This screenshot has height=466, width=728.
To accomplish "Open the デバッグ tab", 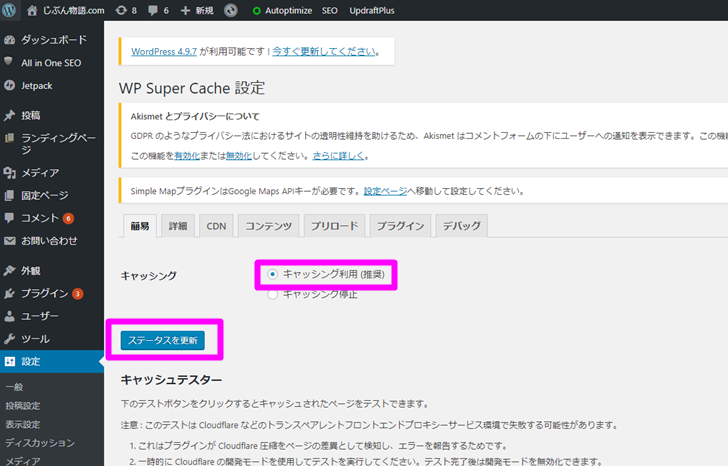I will [x=462, y=226].
